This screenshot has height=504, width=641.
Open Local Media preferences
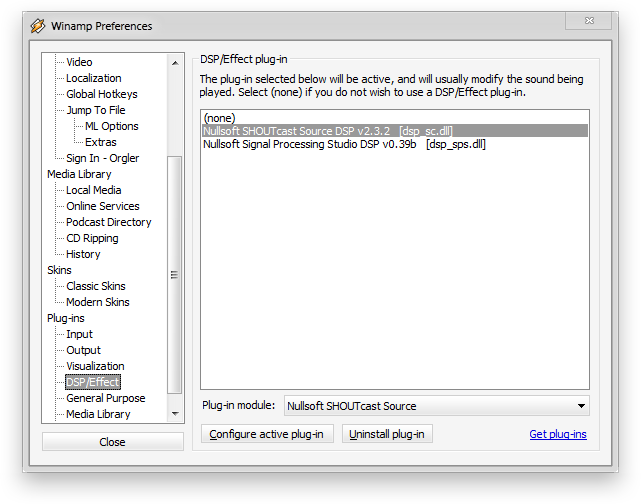[x=94, y=190]
